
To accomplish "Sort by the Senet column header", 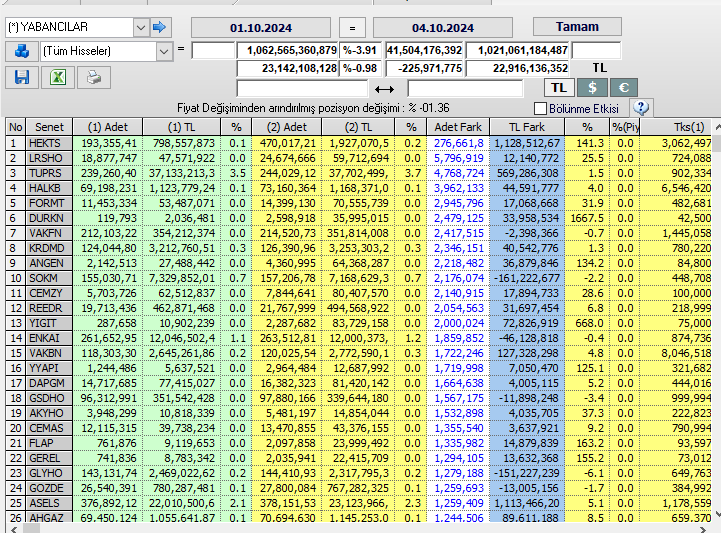I will (x=49, y=127).
